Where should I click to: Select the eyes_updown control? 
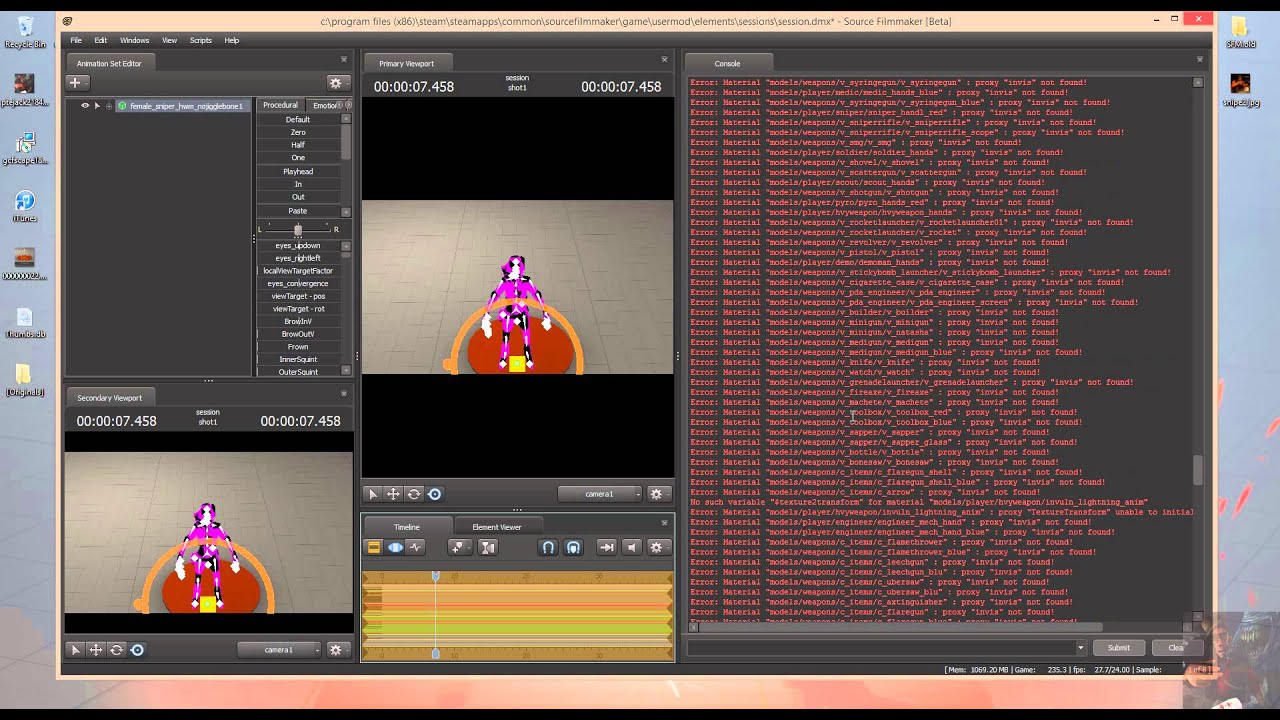298,246
